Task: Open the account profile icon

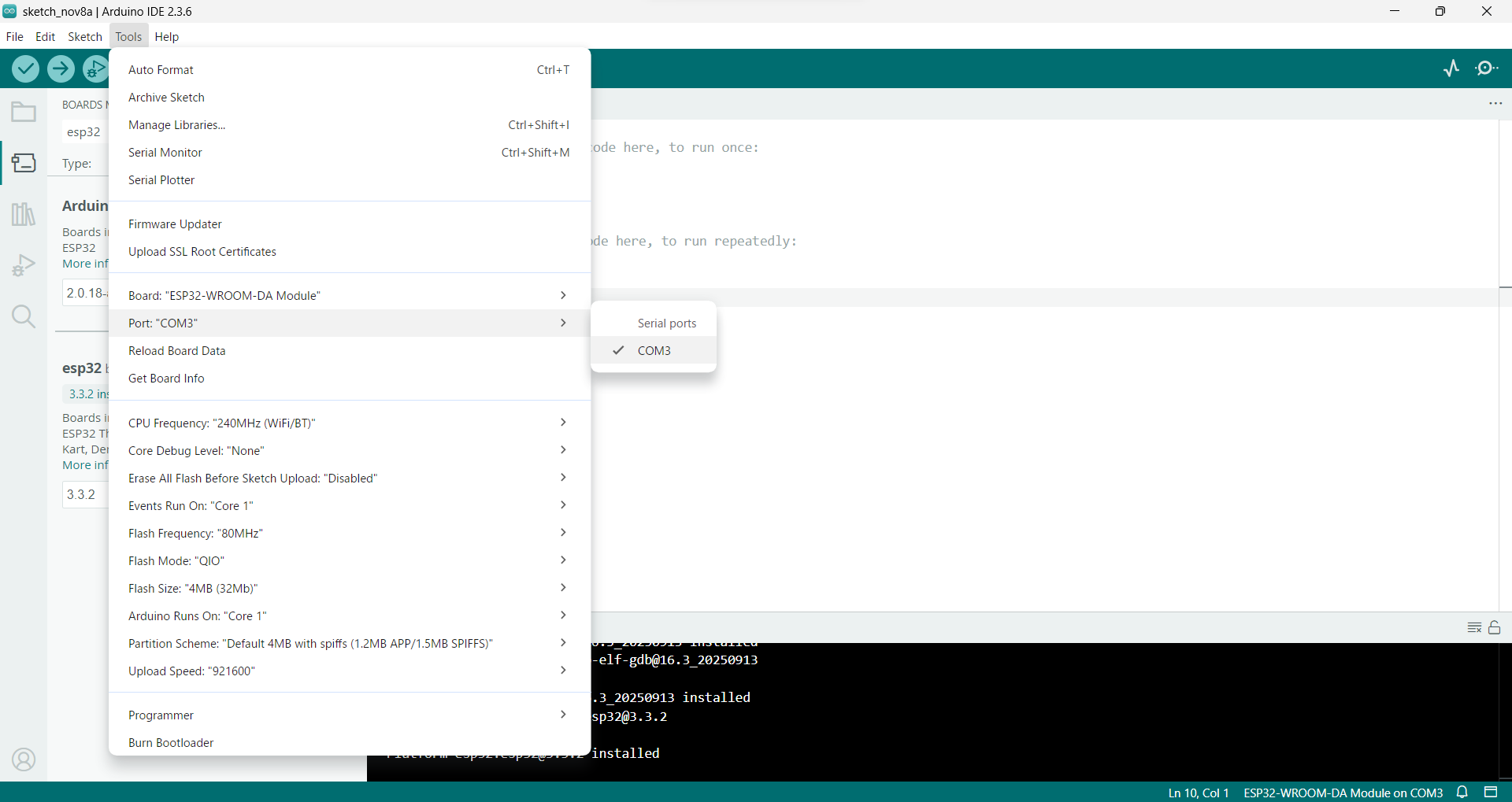Action: 24,759
